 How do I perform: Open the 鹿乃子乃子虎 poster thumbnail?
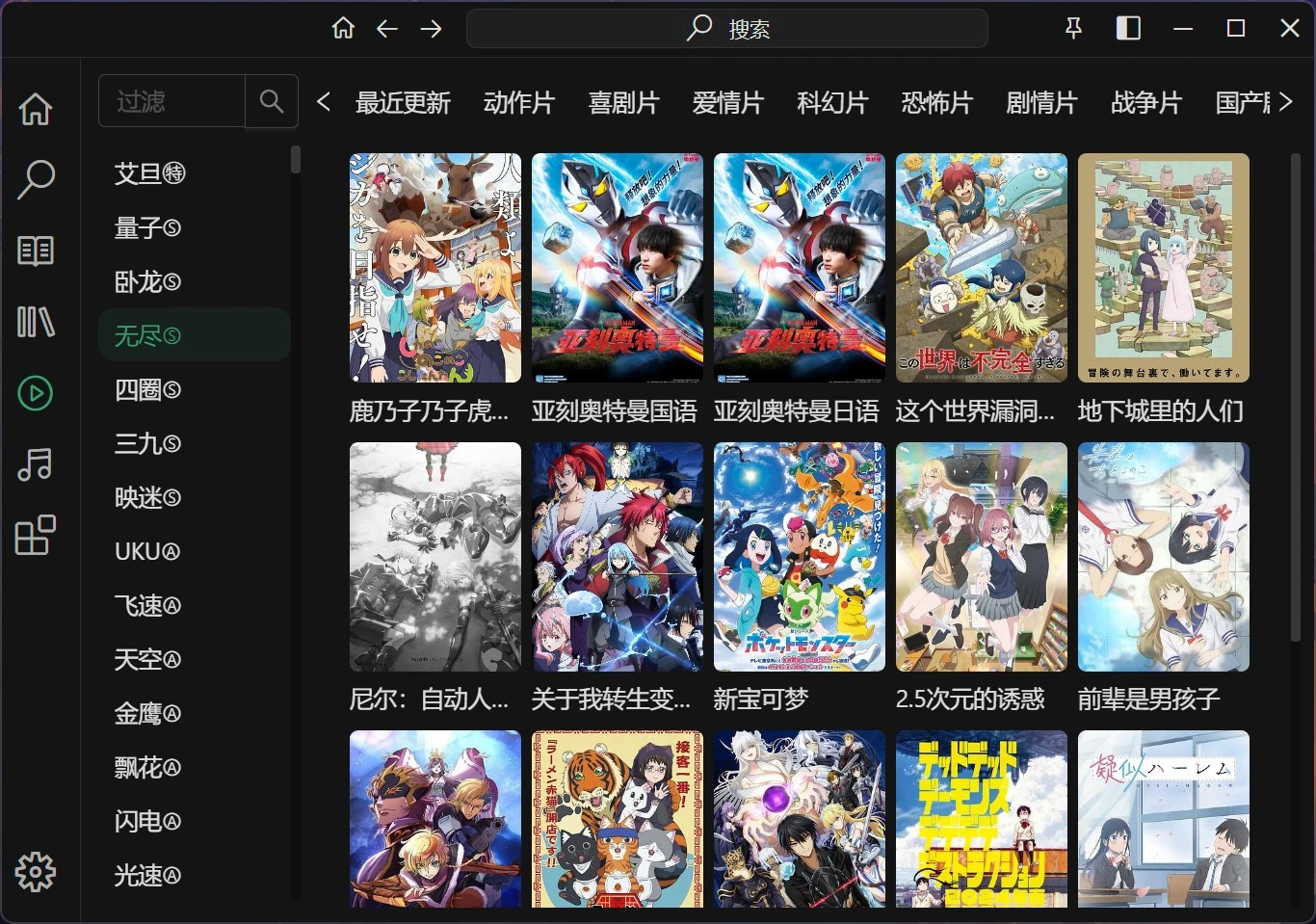[x=435, y=268]
